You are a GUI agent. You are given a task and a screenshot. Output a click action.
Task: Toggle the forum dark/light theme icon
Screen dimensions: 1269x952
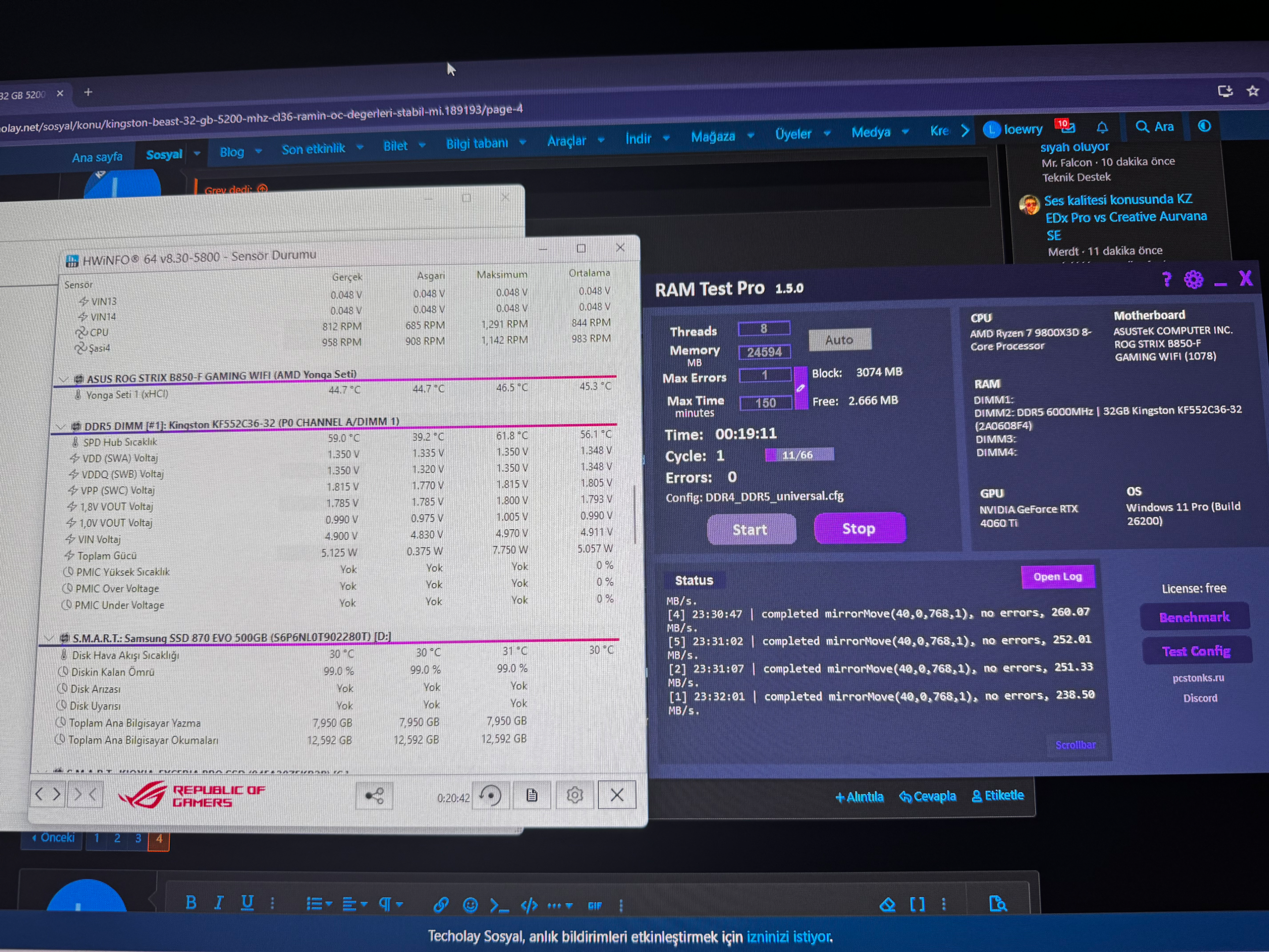tap(1204, 126)
